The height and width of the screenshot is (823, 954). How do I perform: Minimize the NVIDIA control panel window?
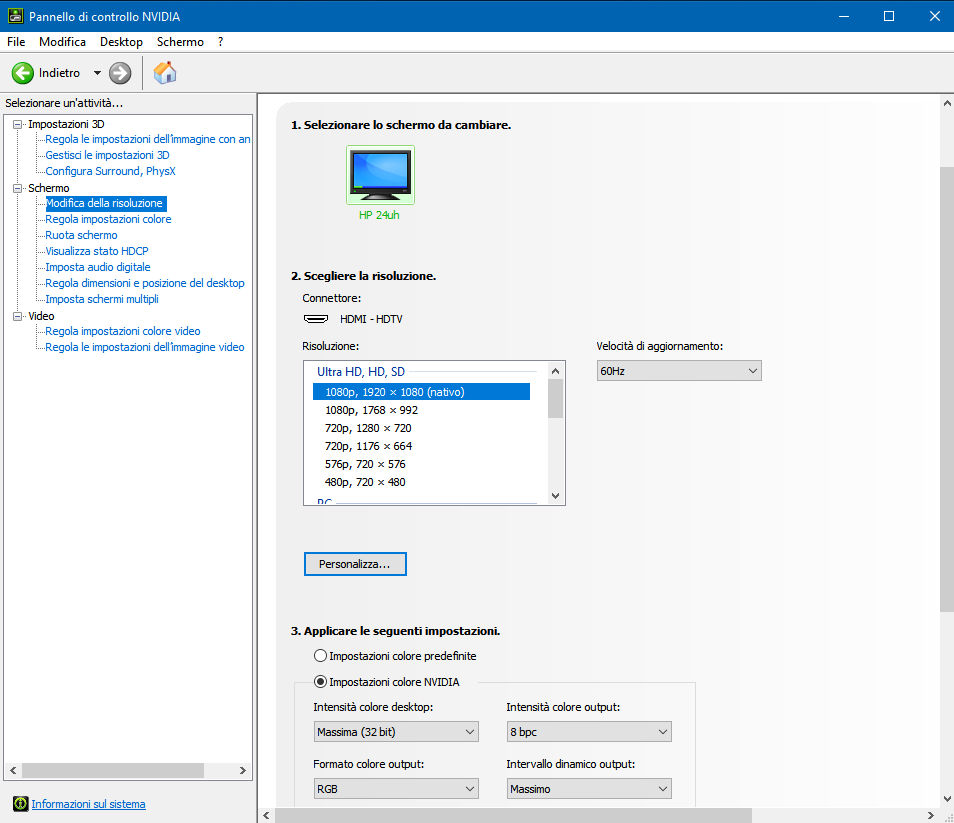coord(843,16)
